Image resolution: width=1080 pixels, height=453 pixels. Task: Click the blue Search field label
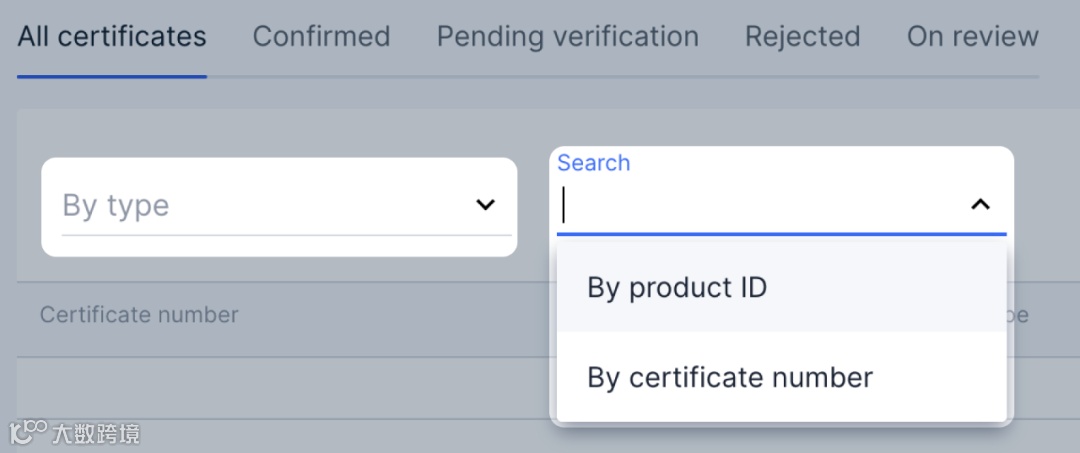593,163
